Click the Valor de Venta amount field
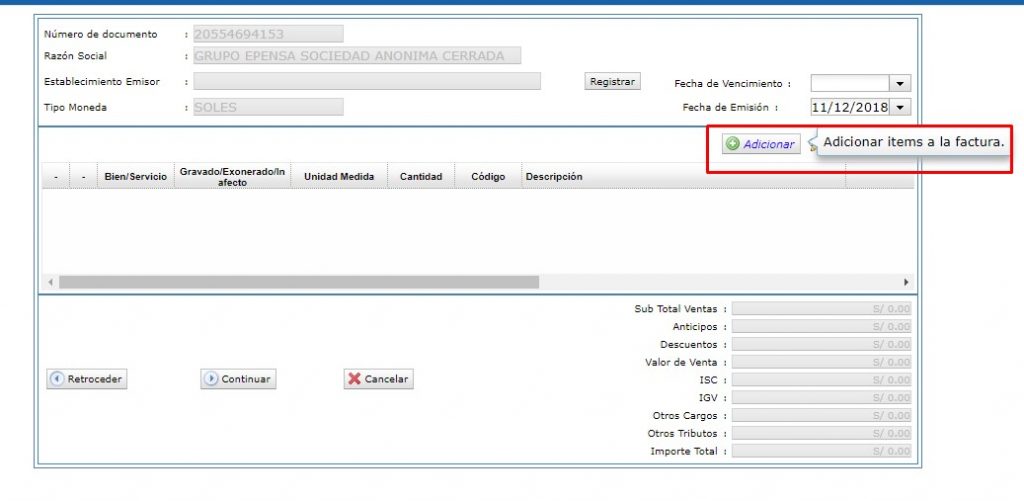1024x501 pixels. (821, 362)
